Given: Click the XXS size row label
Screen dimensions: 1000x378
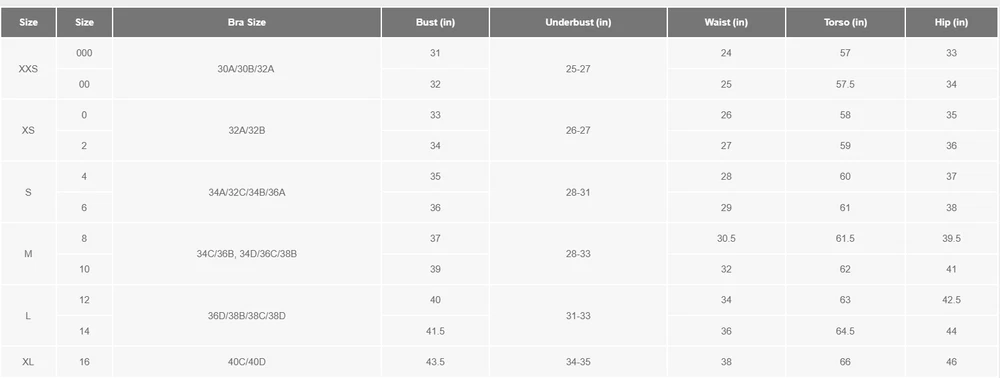Looking at the screenshot, I should 28,69.
